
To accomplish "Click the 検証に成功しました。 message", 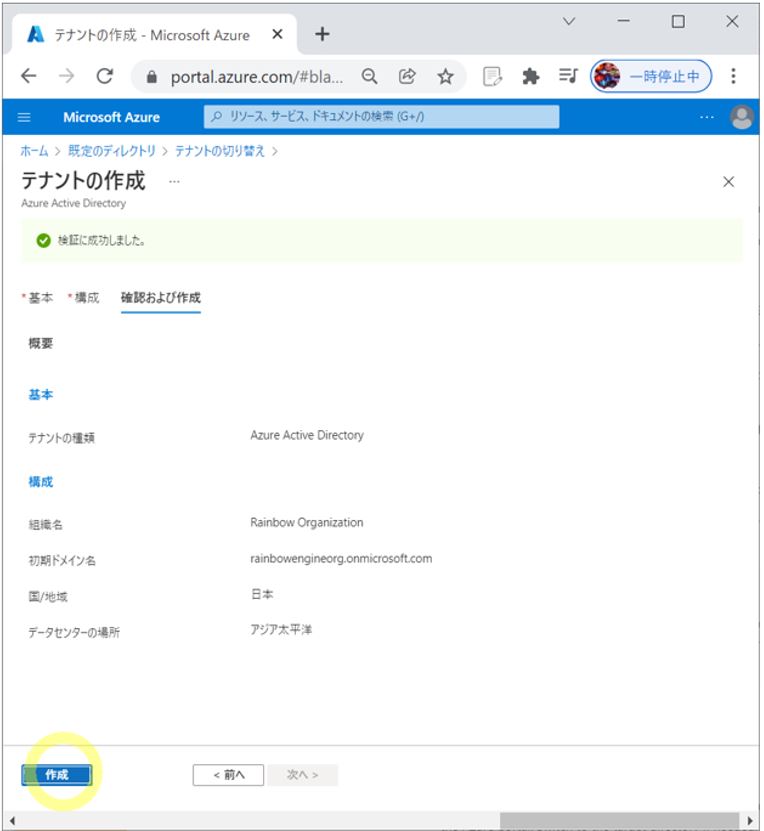I will [101, 241].
